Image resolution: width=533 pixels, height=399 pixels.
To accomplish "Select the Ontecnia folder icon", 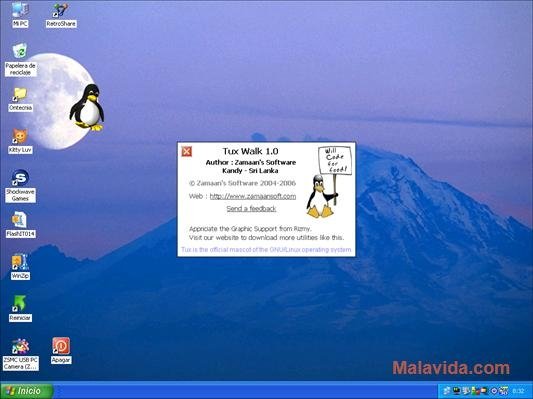I will tap(20, 99).
